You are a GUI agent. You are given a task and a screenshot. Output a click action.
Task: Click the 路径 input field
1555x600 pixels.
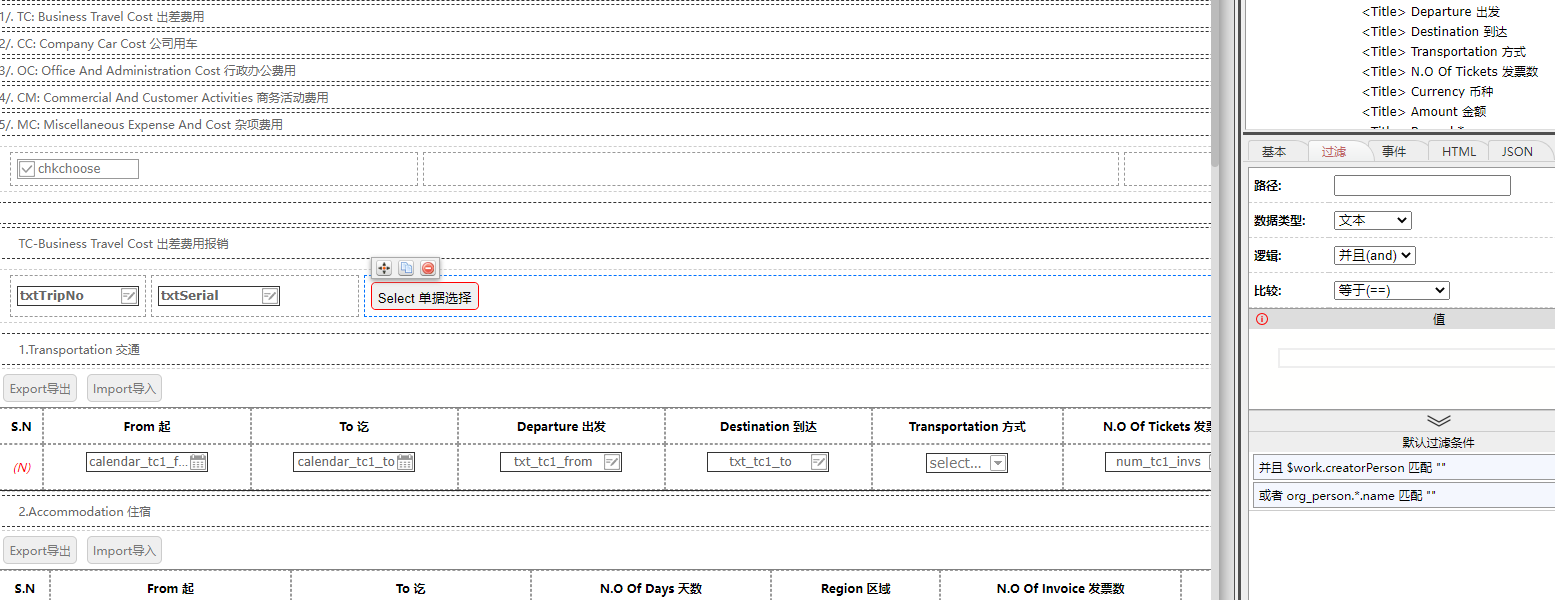[1422, 185]
